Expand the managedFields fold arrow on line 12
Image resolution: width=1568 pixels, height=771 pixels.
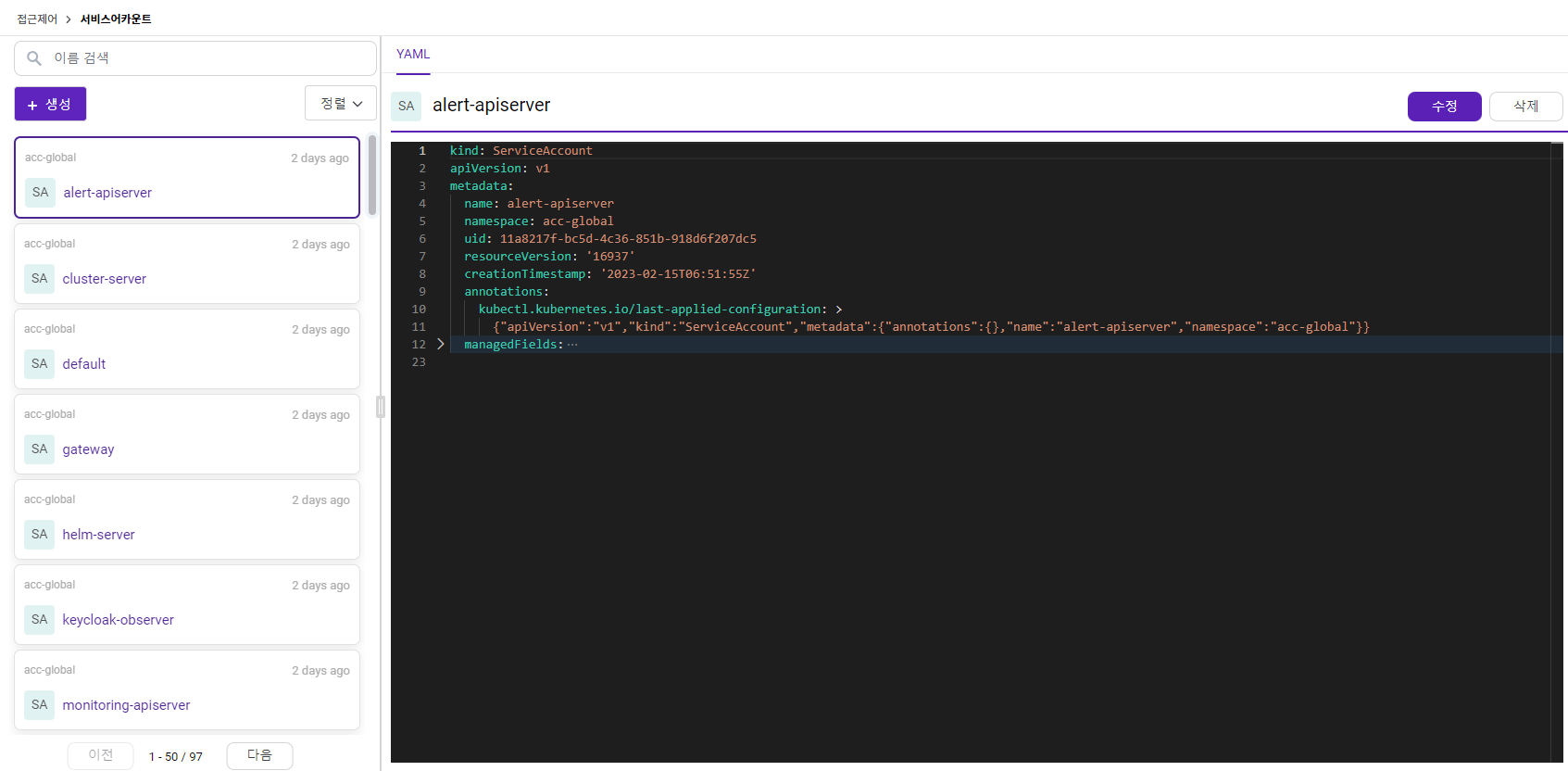point(441,344)
